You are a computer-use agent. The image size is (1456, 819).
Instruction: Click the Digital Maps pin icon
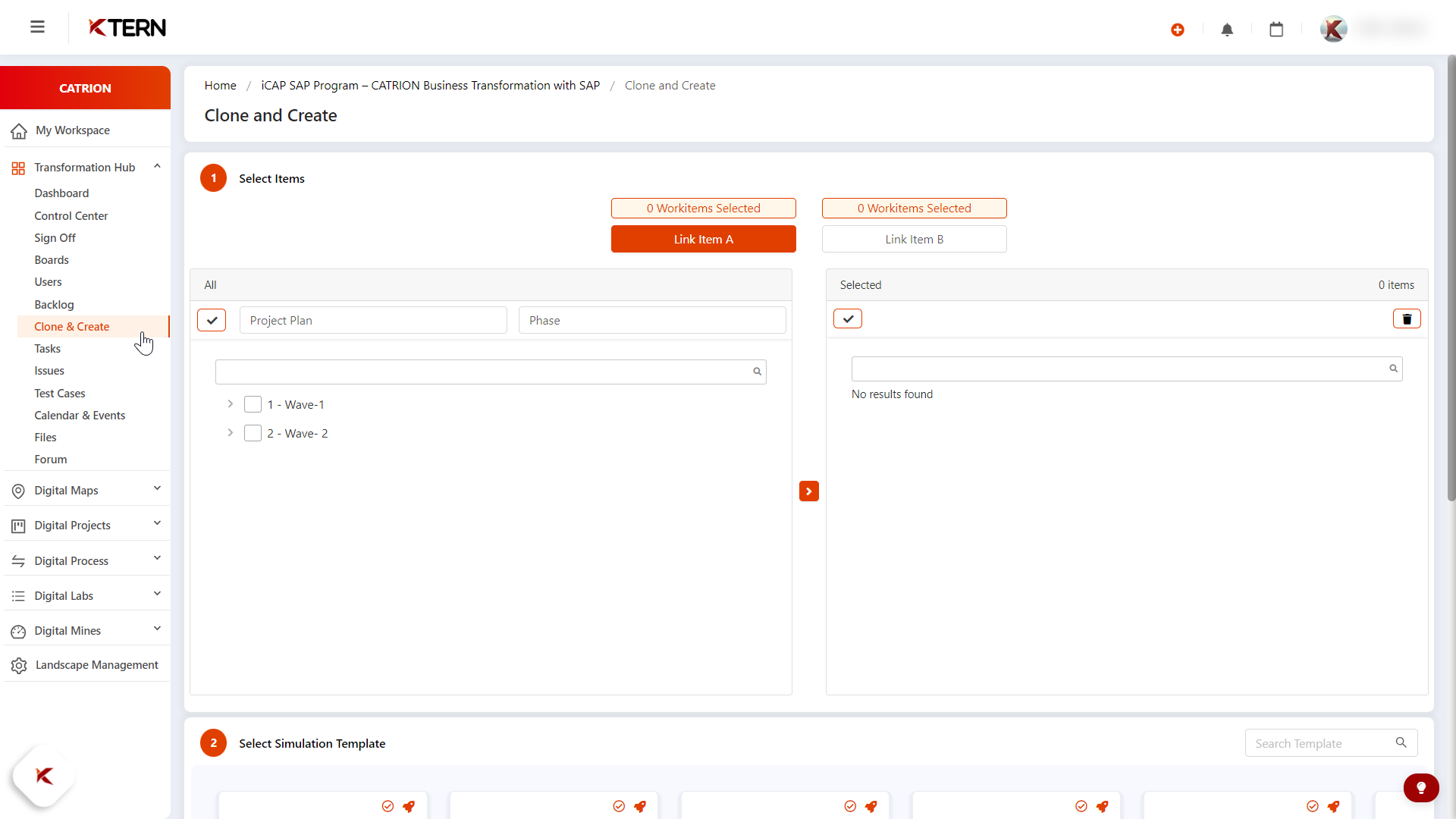pyautogui.click(x=18, y=491)
